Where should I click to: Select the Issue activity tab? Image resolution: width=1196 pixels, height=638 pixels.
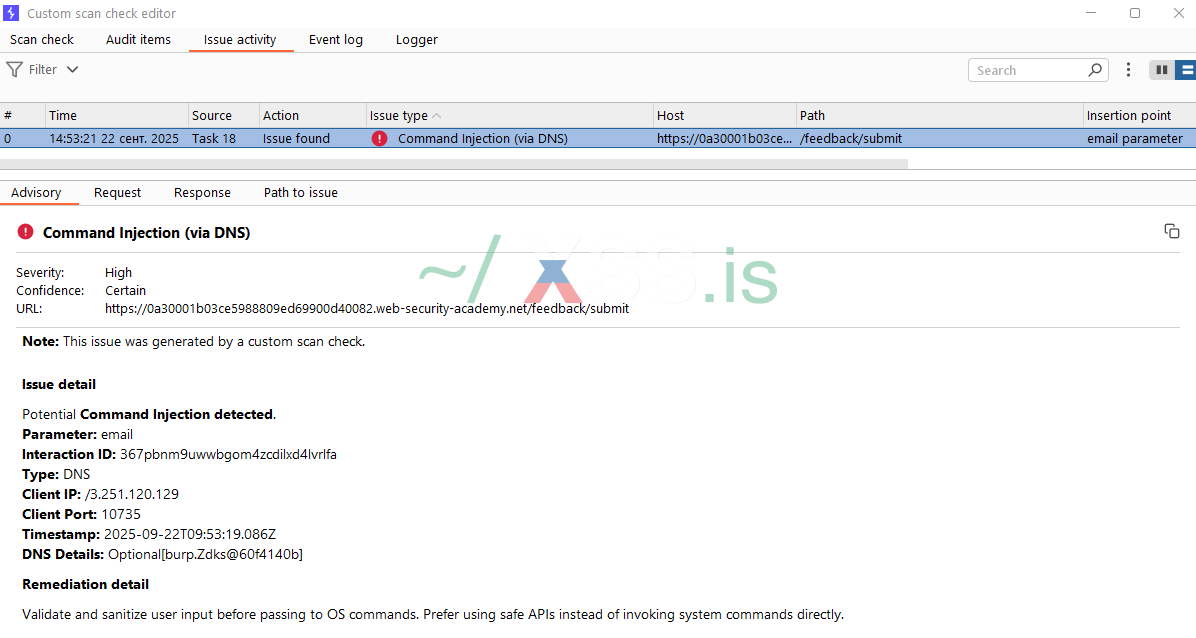coord(240,40)
